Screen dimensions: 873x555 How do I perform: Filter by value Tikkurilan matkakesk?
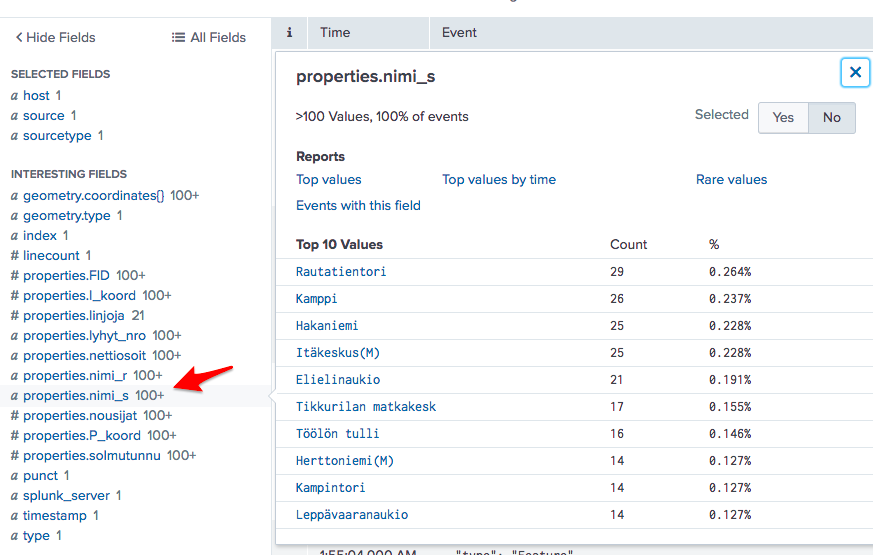tap(366, 407)
